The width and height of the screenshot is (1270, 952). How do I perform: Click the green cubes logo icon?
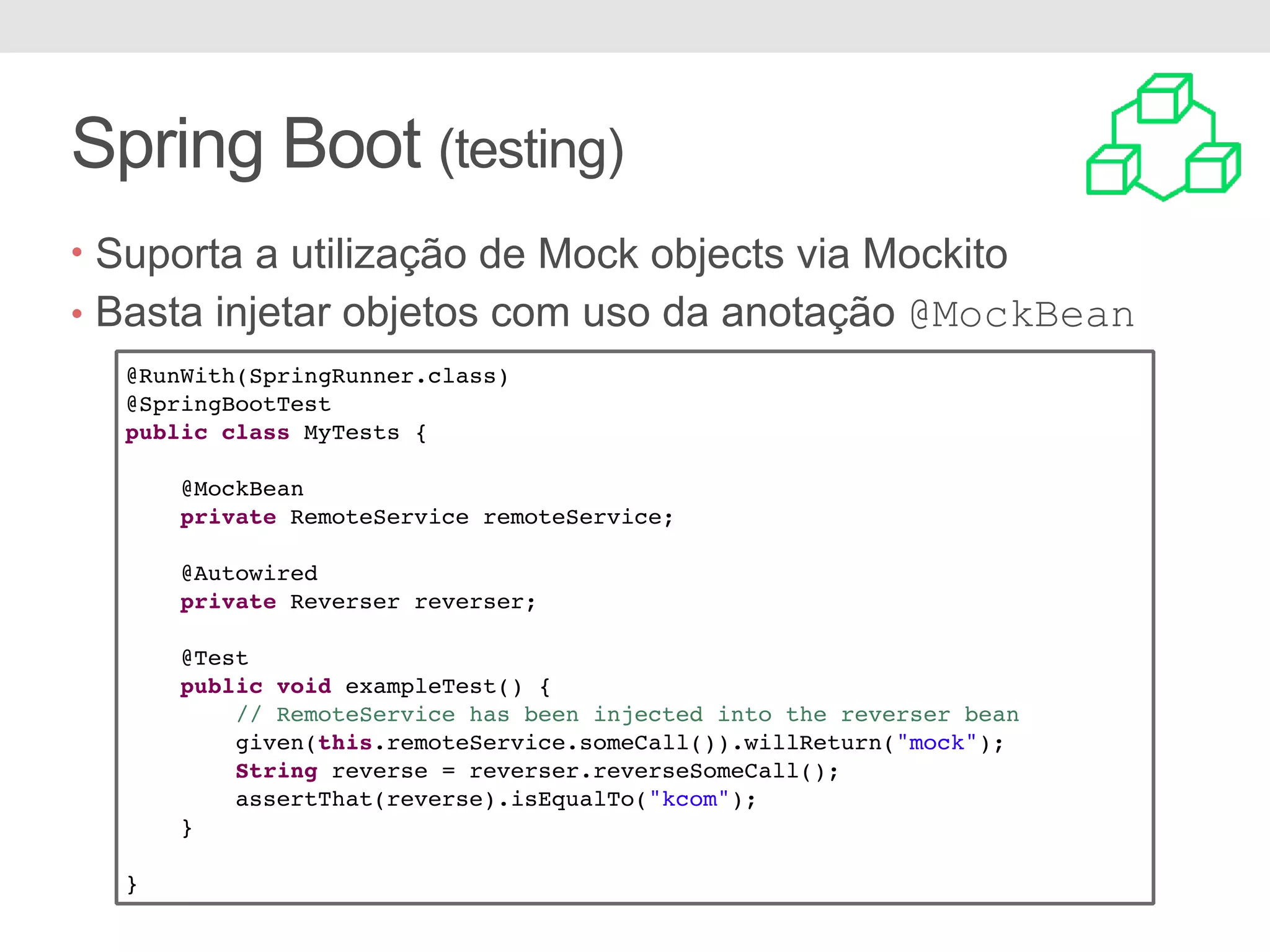(x=1163, y=137)
